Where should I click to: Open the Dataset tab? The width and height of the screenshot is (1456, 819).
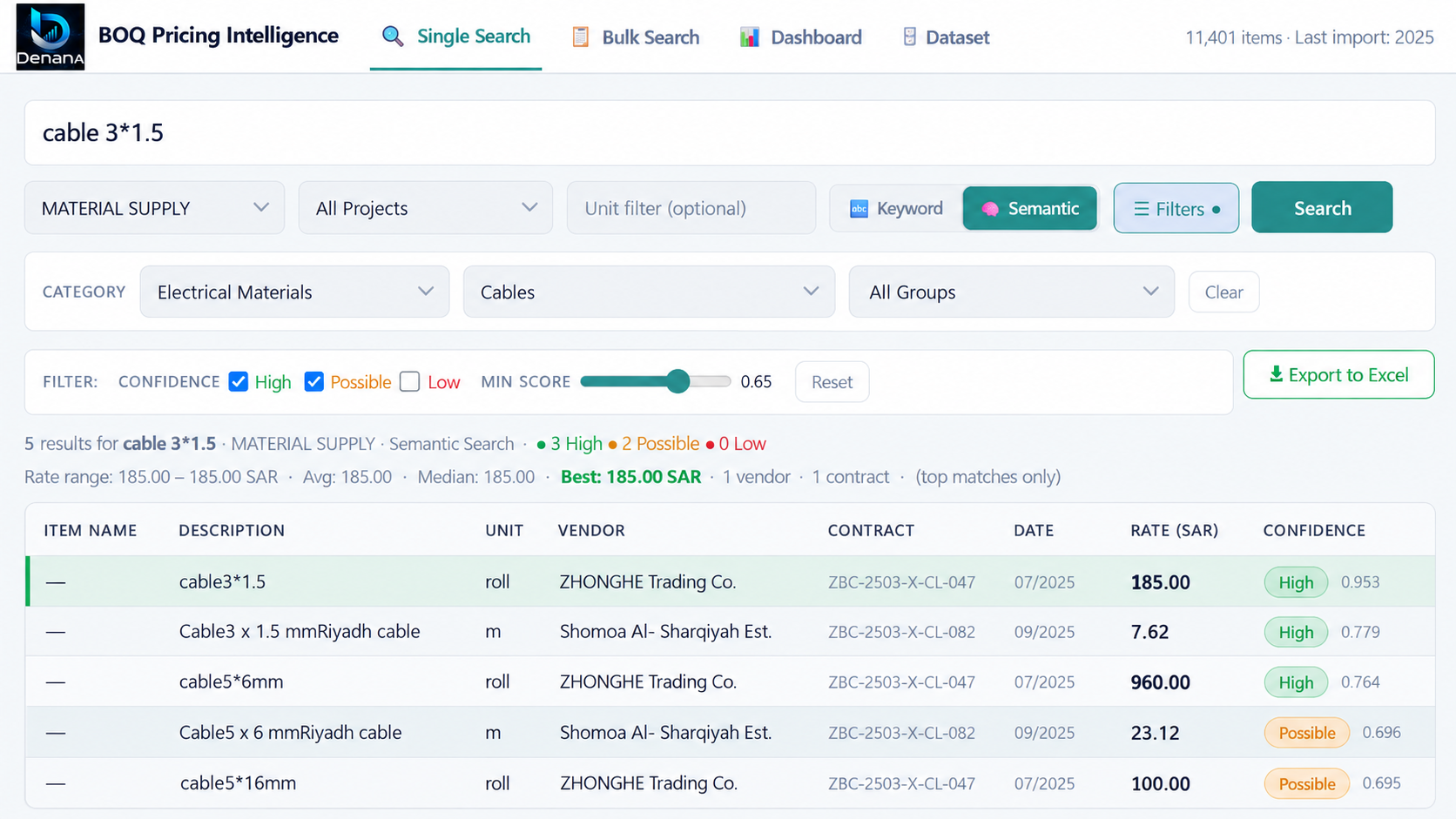click(x=946, y=37)
